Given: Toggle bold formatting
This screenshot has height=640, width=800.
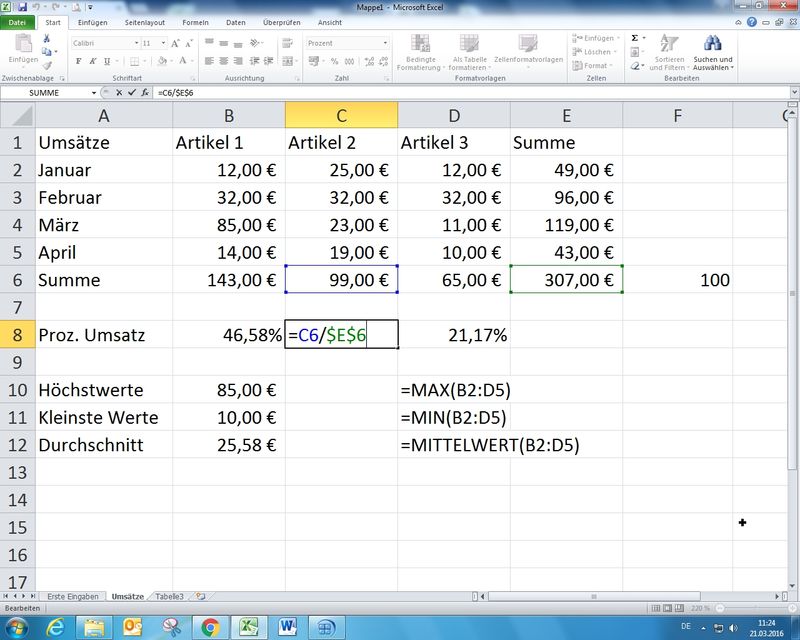Looking at the screenshot, I should [x=79, y=61].
